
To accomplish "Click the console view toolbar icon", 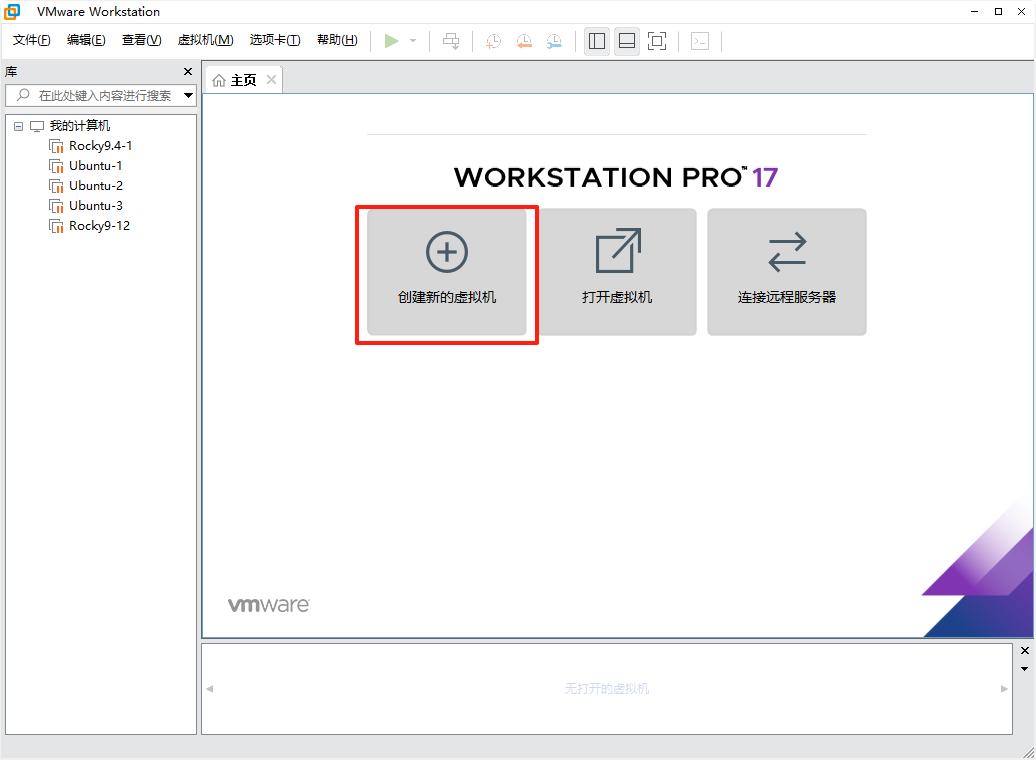I will click(700, 41).
